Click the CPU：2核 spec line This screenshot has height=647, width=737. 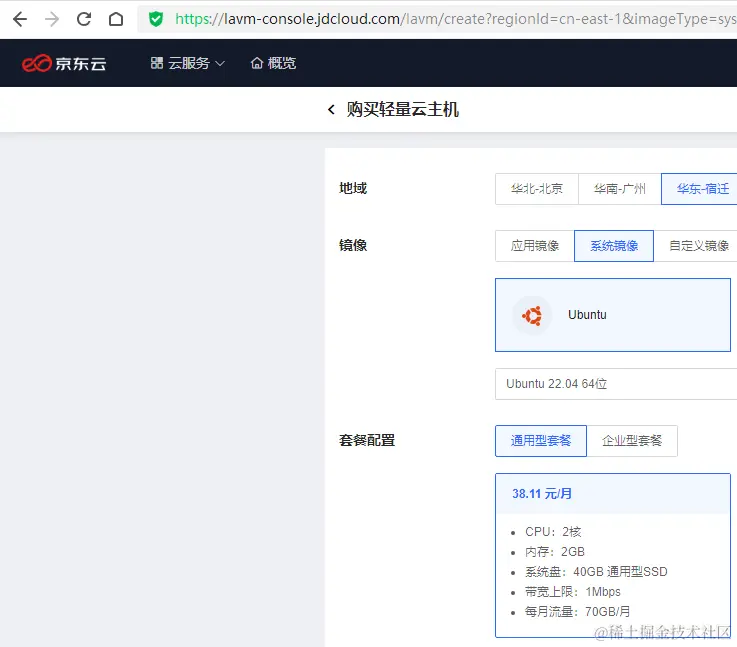click(553, 532)
